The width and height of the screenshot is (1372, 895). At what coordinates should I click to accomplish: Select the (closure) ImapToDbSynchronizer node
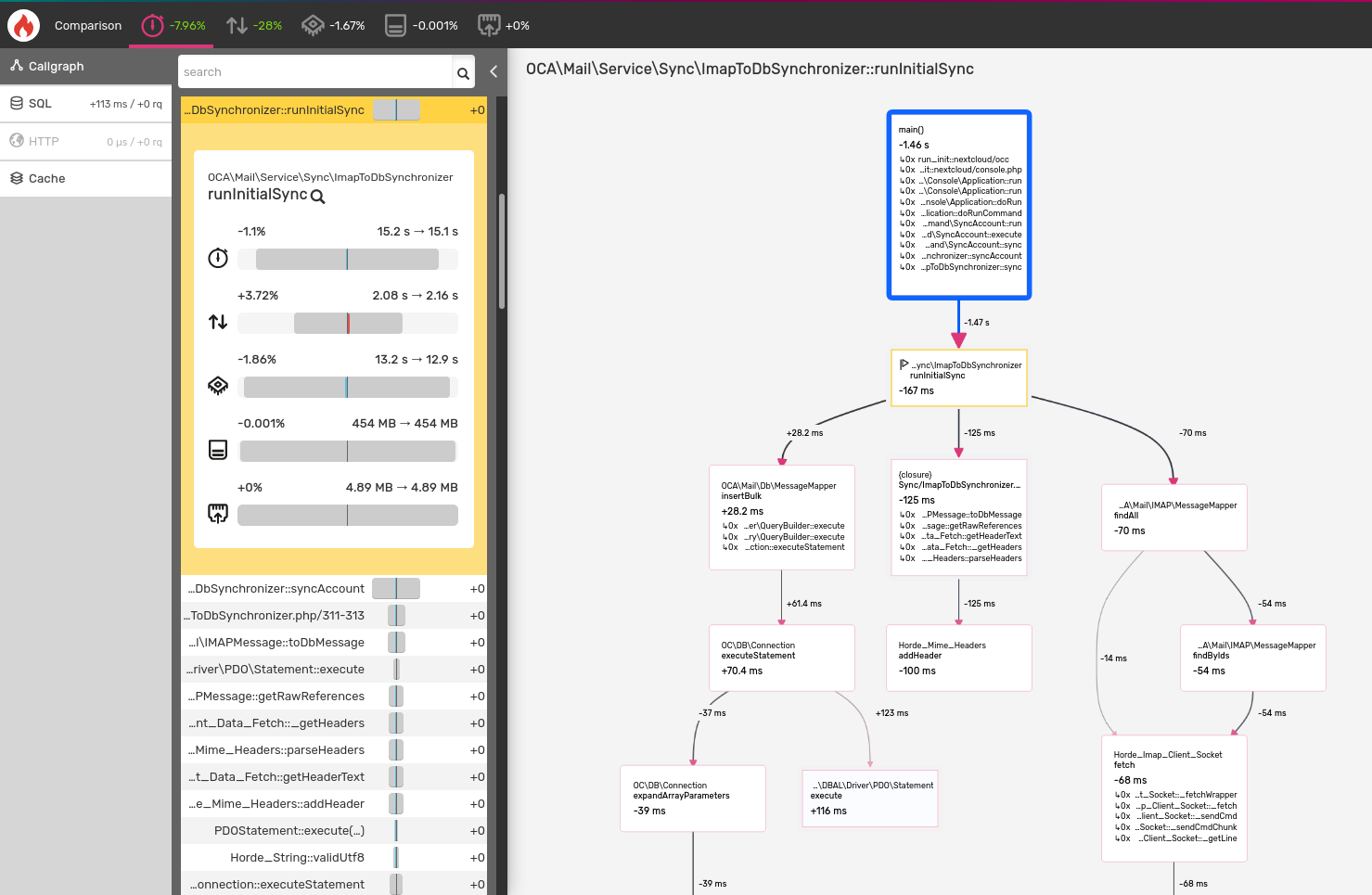click(959, 518)
